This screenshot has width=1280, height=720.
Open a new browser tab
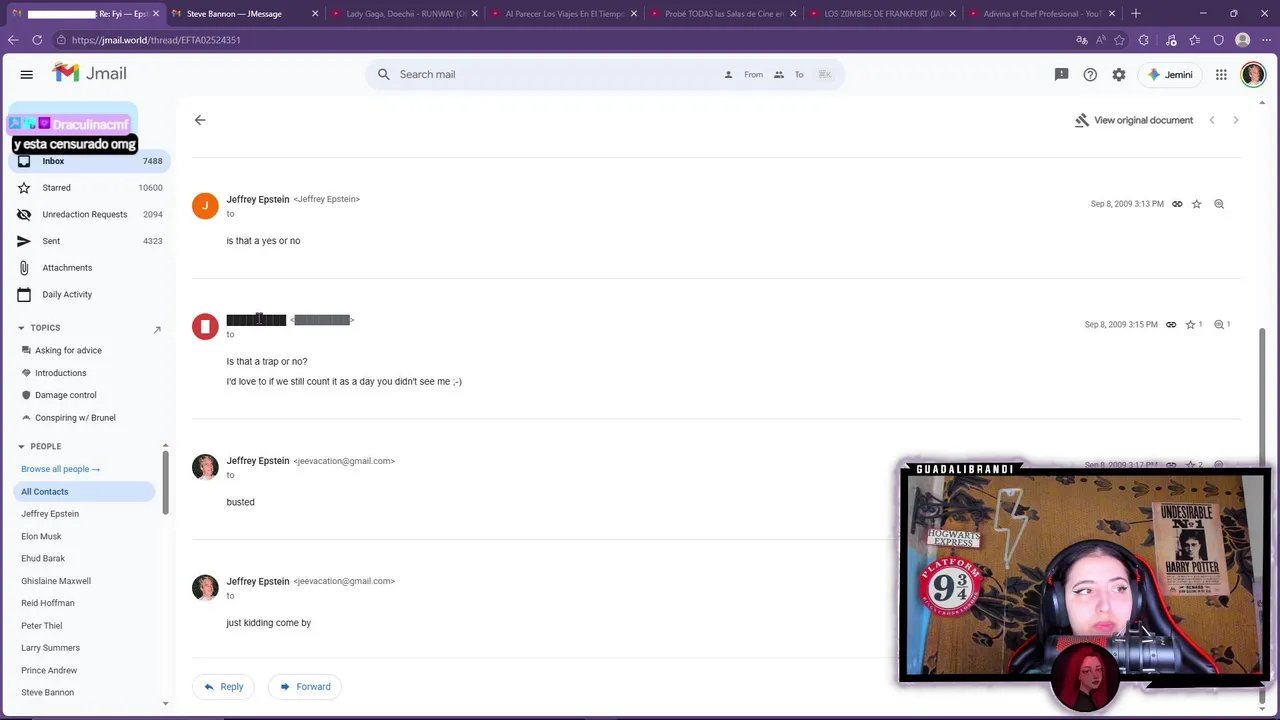point(1136,14)
